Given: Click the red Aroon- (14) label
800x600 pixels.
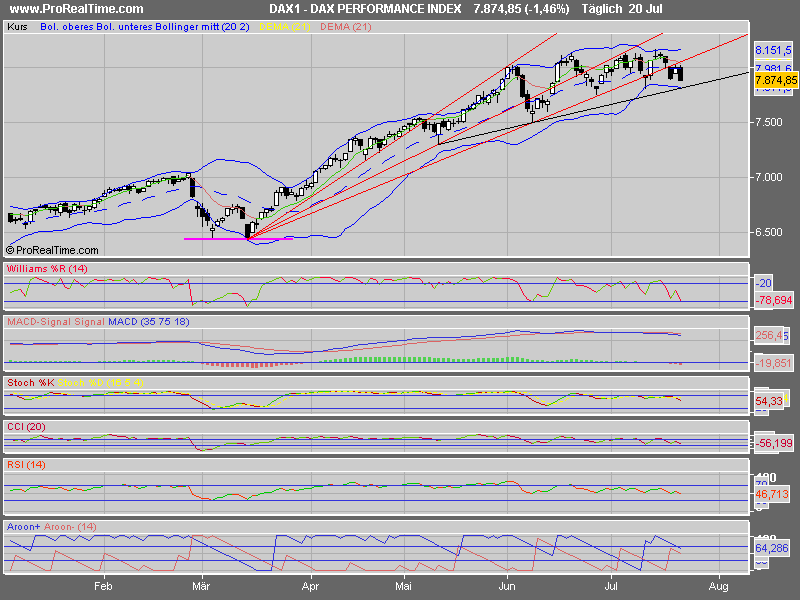Looking at the screenshot, I should click(70, 527).
